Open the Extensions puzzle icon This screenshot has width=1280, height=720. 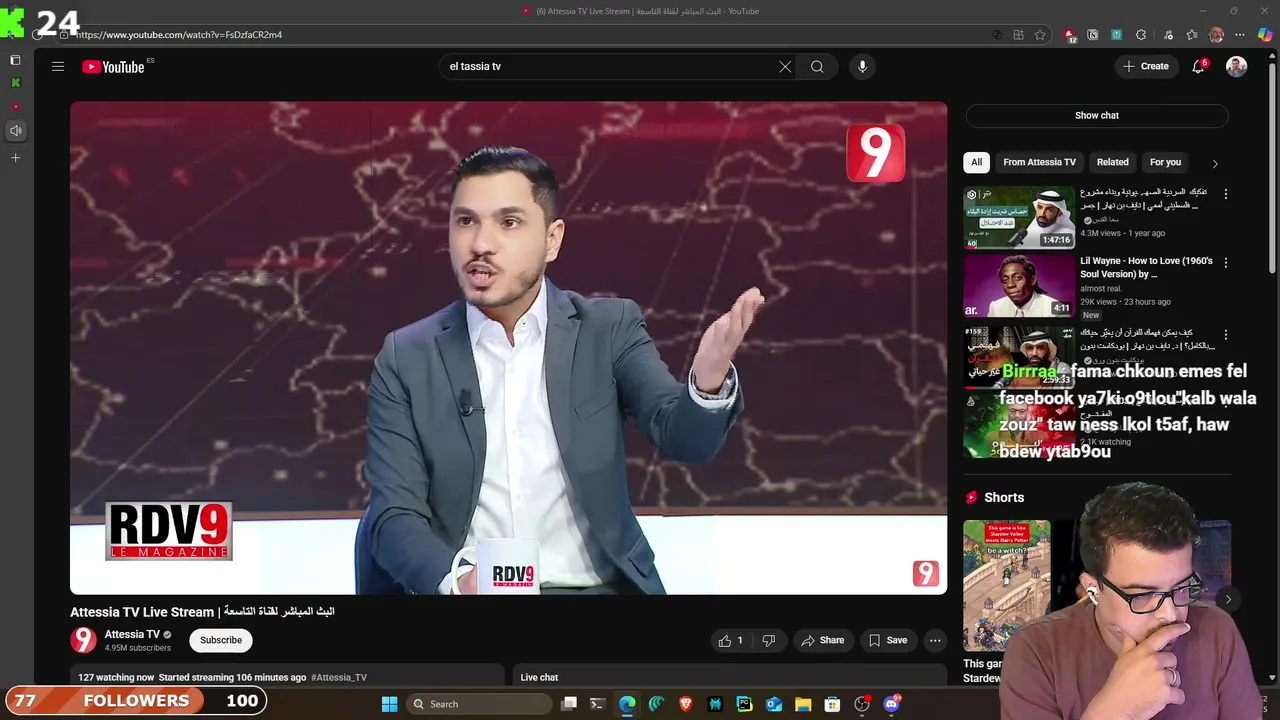pyautogui.click(x=1141, y=35)
